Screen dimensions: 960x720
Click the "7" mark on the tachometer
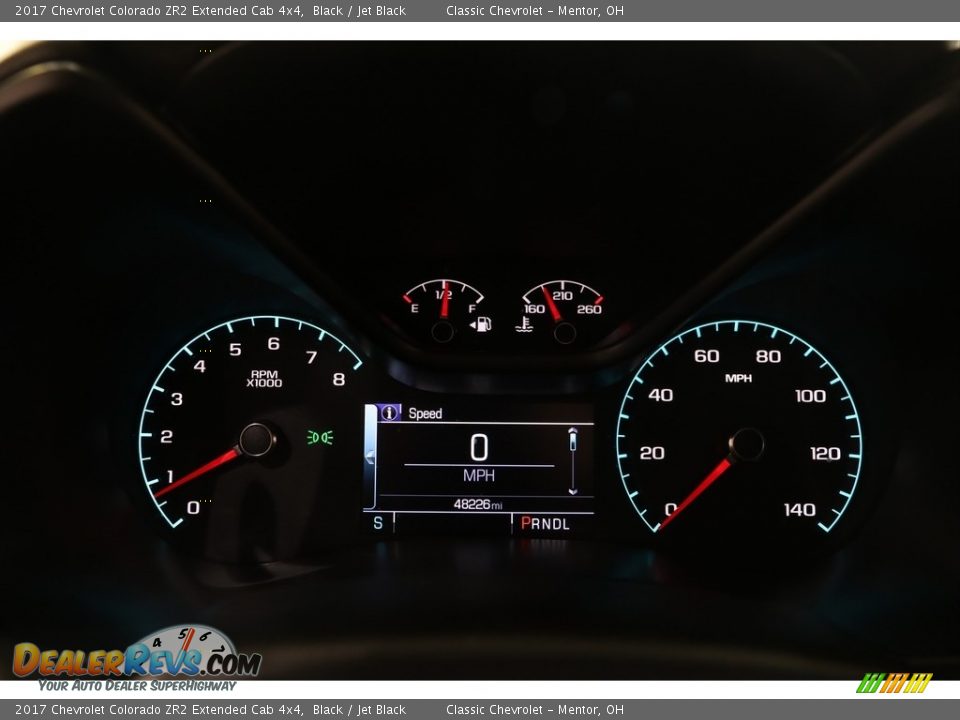coord(312,357)
